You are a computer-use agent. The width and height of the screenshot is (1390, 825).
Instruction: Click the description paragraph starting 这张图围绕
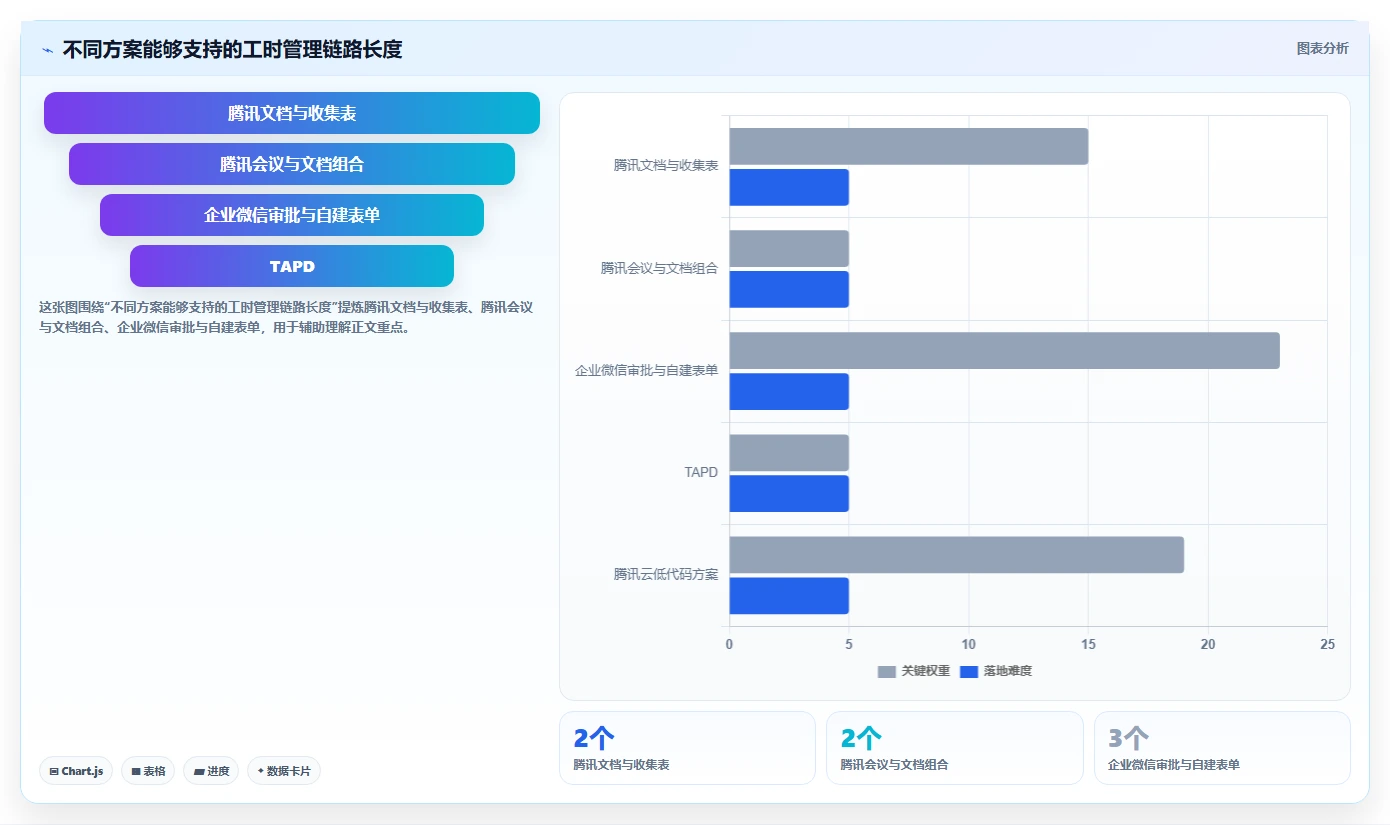[286, 317]
